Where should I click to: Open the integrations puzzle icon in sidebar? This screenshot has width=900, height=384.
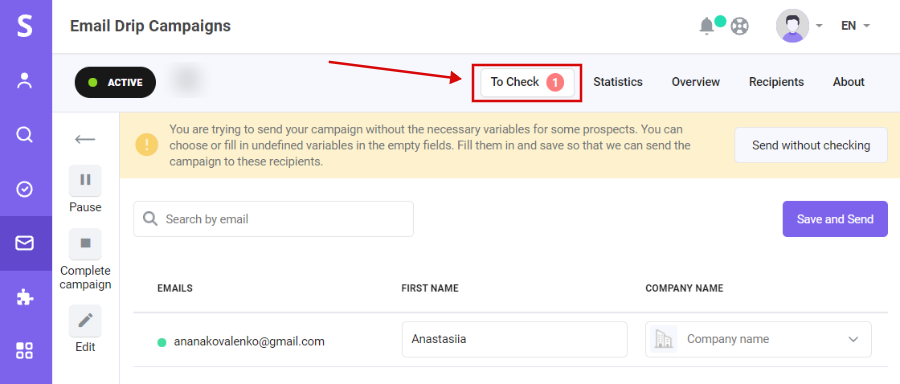pos(25,297)
